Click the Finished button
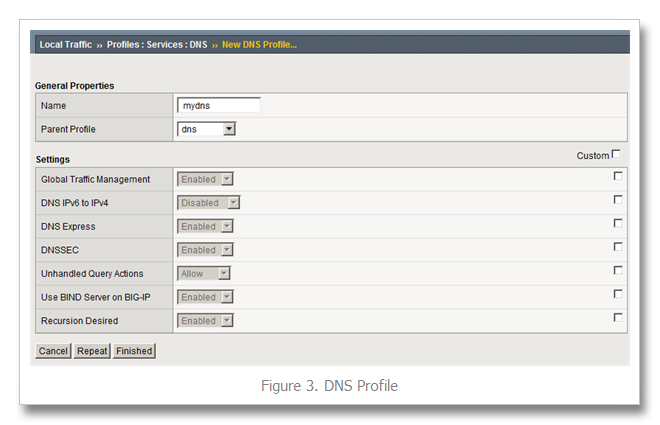Viewport: 660px width, 425px height. pyautogui.click(x=134, y=351)
